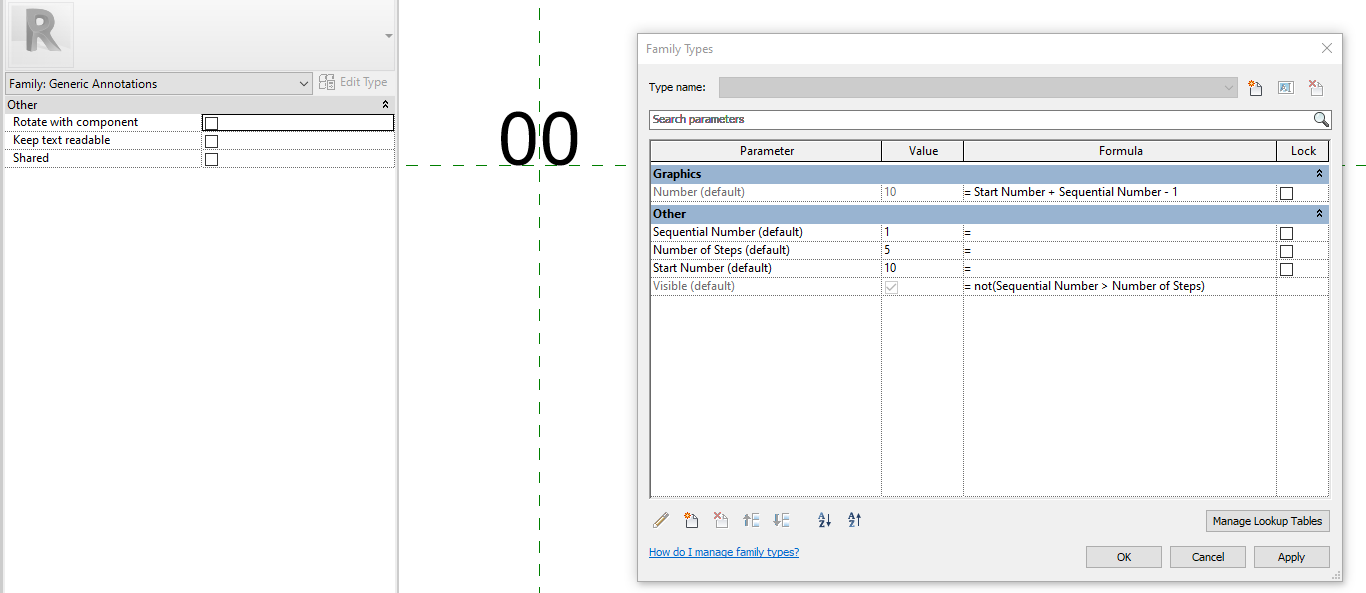Edit the Start Number value cell

922,268
